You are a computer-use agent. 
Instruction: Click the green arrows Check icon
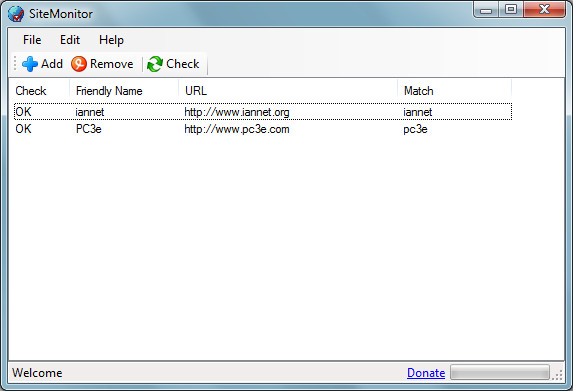155,64
